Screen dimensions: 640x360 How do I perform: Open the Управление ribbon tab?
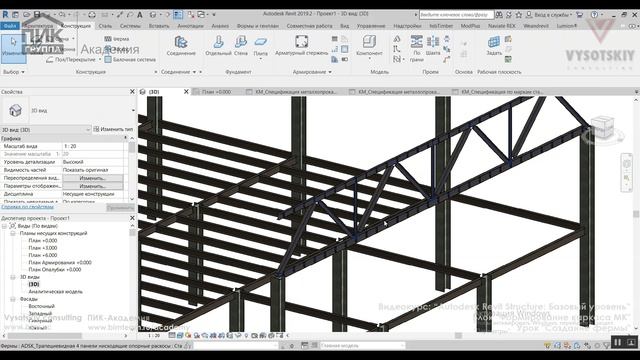[371, 26]
